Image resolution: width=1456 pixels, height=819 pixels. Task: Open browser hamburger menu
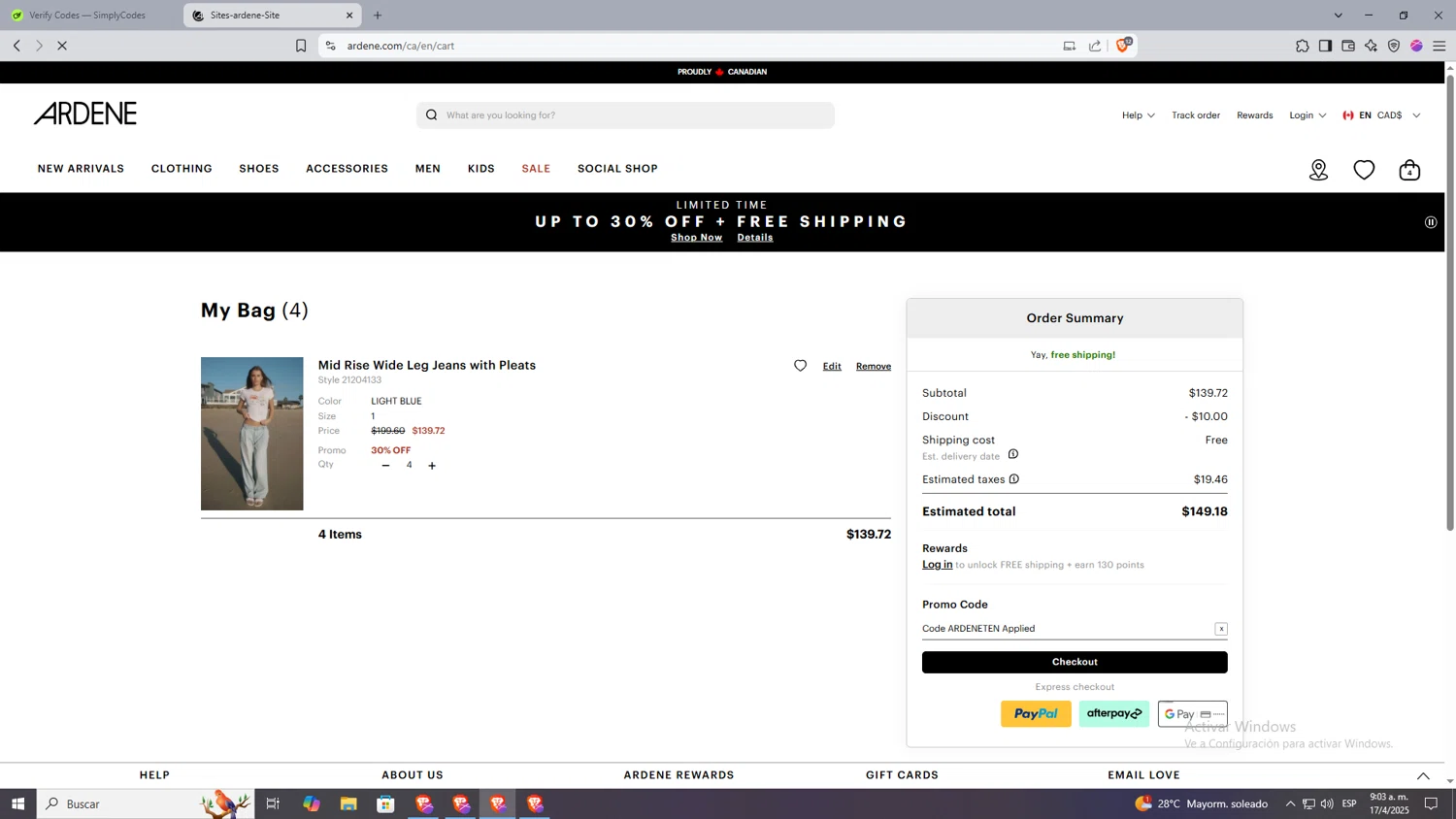click(1439, 46)
